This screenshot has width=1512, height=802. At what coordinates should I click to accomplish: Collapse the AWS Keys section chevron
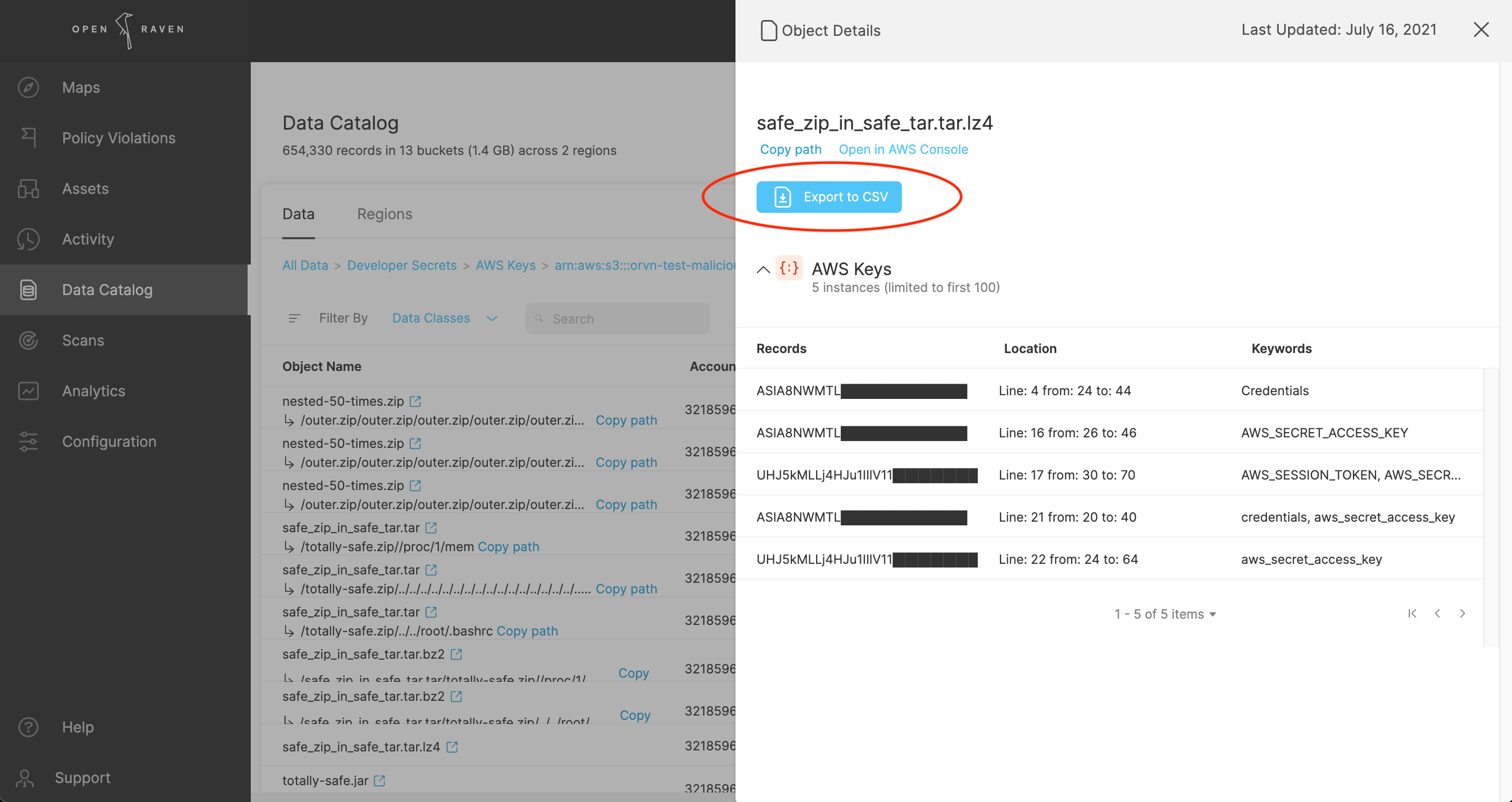click(763, 269)
